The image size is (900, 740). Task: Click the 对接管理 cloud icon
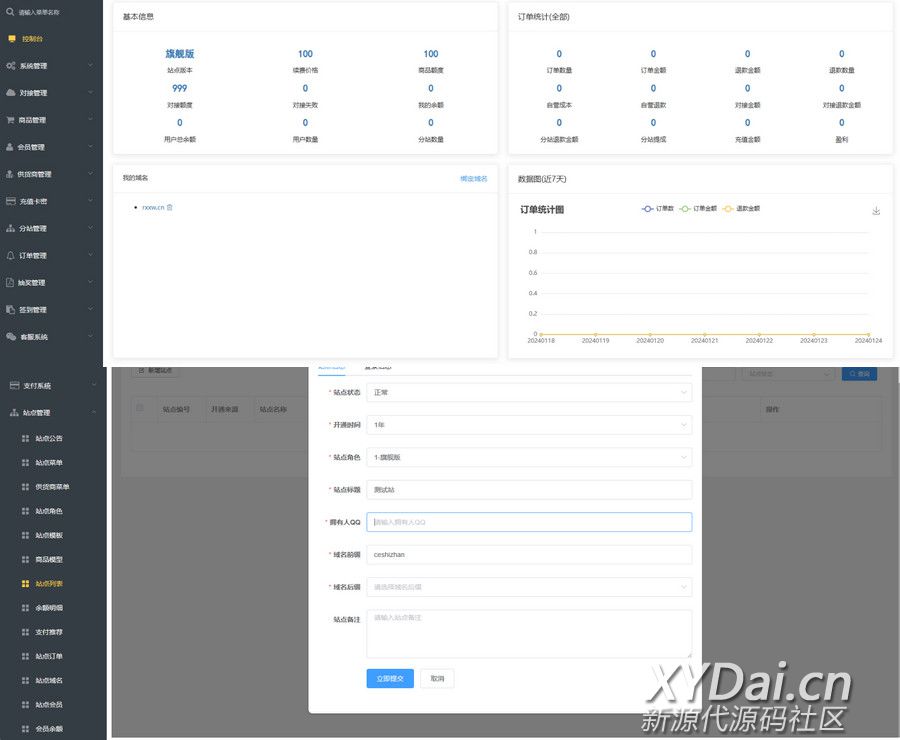coord(11,93)
